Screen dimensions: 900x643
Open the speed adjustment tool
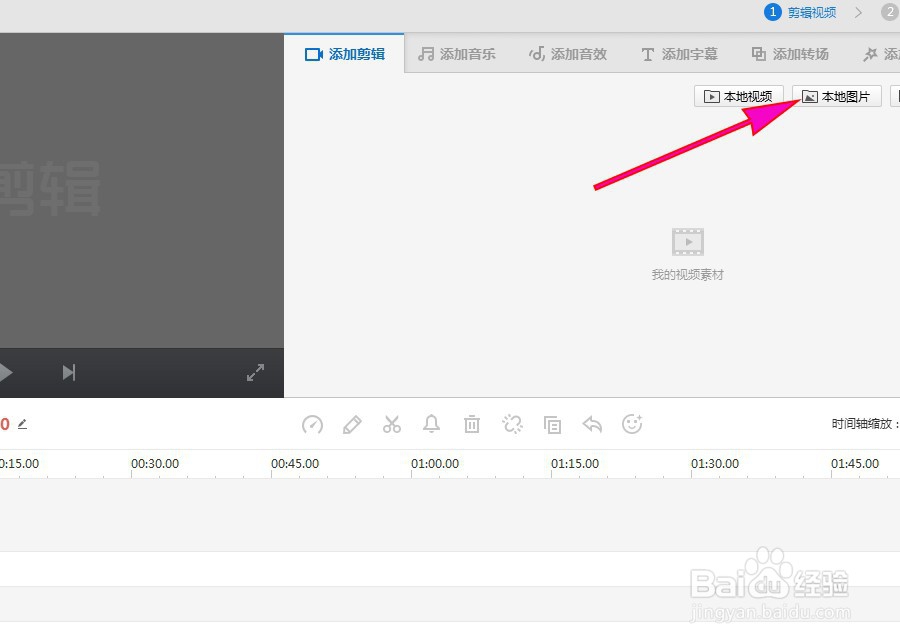(312, 424)
